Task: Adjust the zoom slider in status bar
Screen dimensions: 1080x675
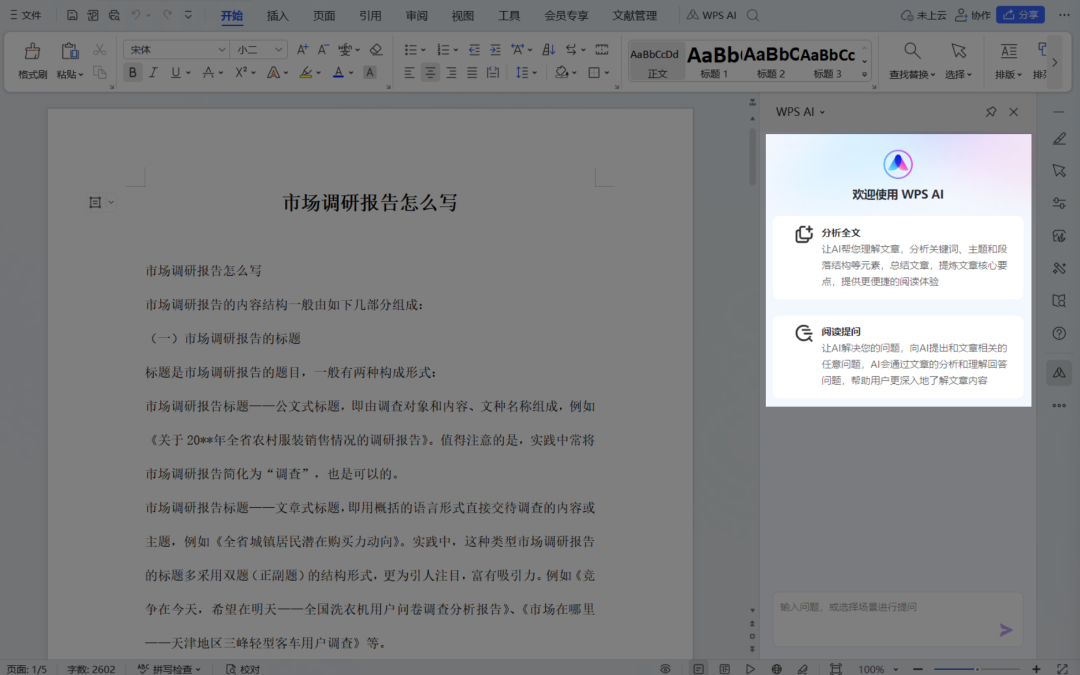Action: point(977,669)
